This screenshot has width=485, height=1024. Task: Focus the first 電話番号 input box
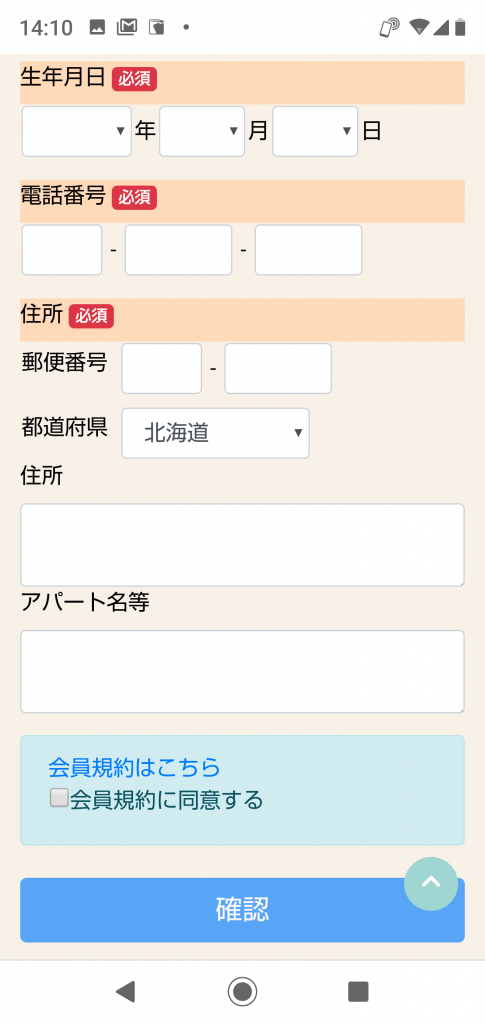(x=62, y=250)
